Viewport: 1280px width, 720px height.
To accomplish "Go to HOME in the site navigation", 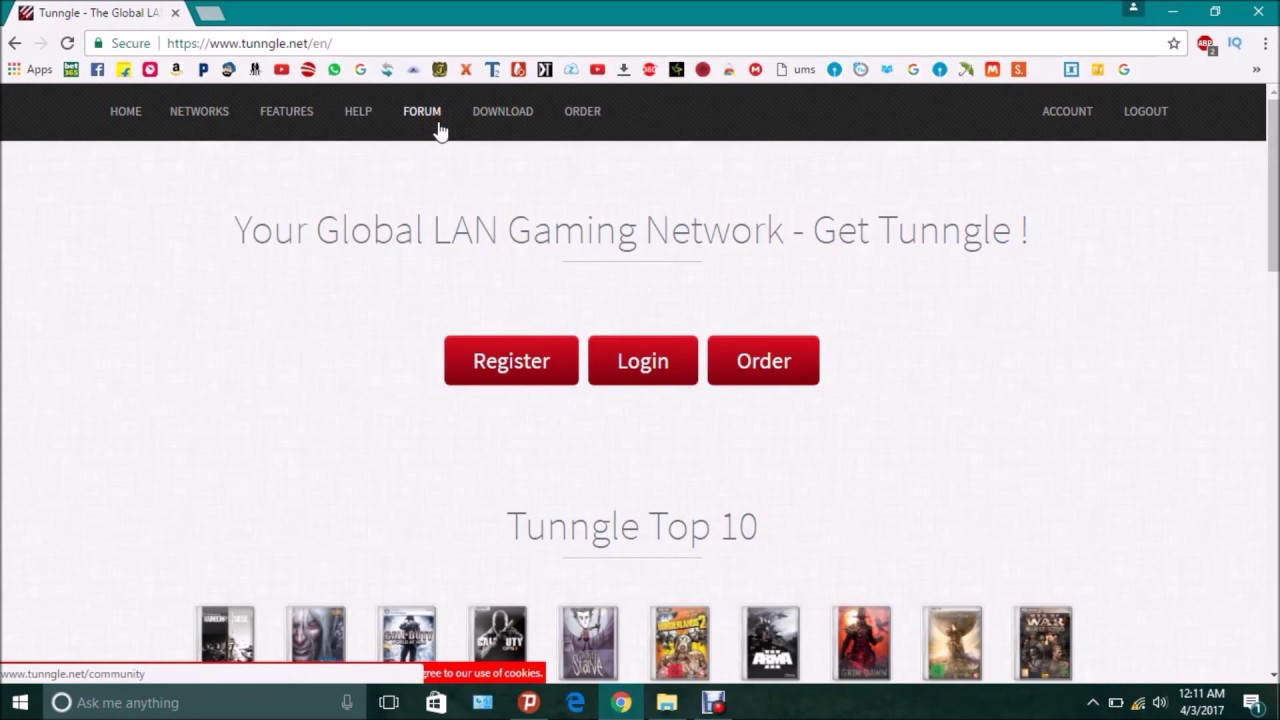I will click(126, 111).
